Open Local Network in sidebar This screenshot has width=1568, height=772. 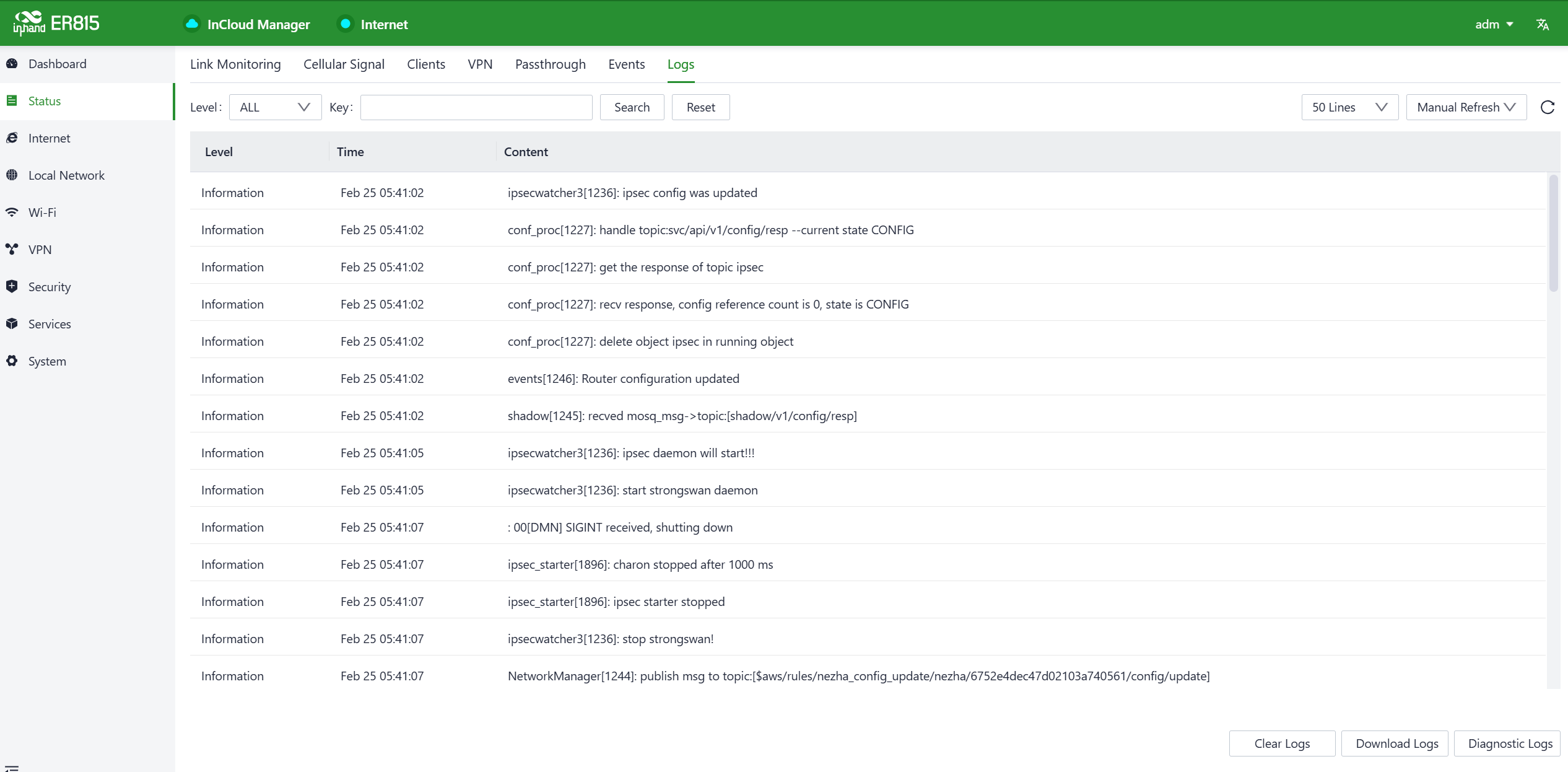66,175
